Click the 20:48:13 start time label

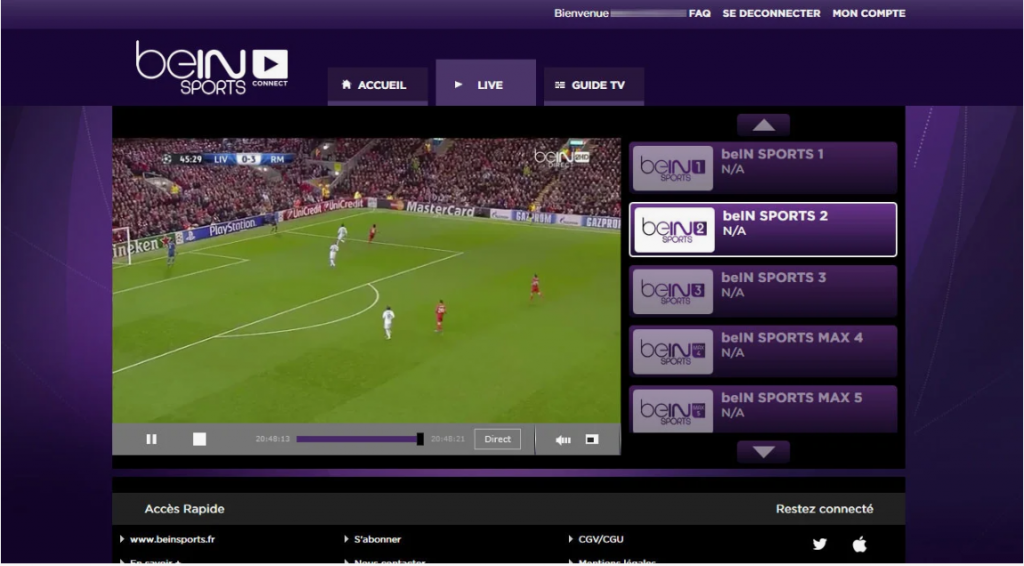[x=272, y=439]
